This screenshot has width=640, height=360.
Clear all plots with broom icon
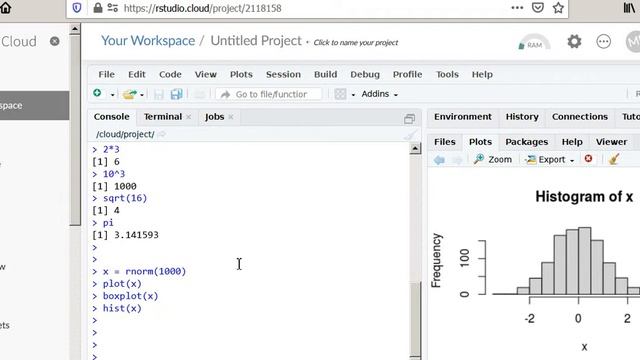pyautogui.click(x=614, y=159)
